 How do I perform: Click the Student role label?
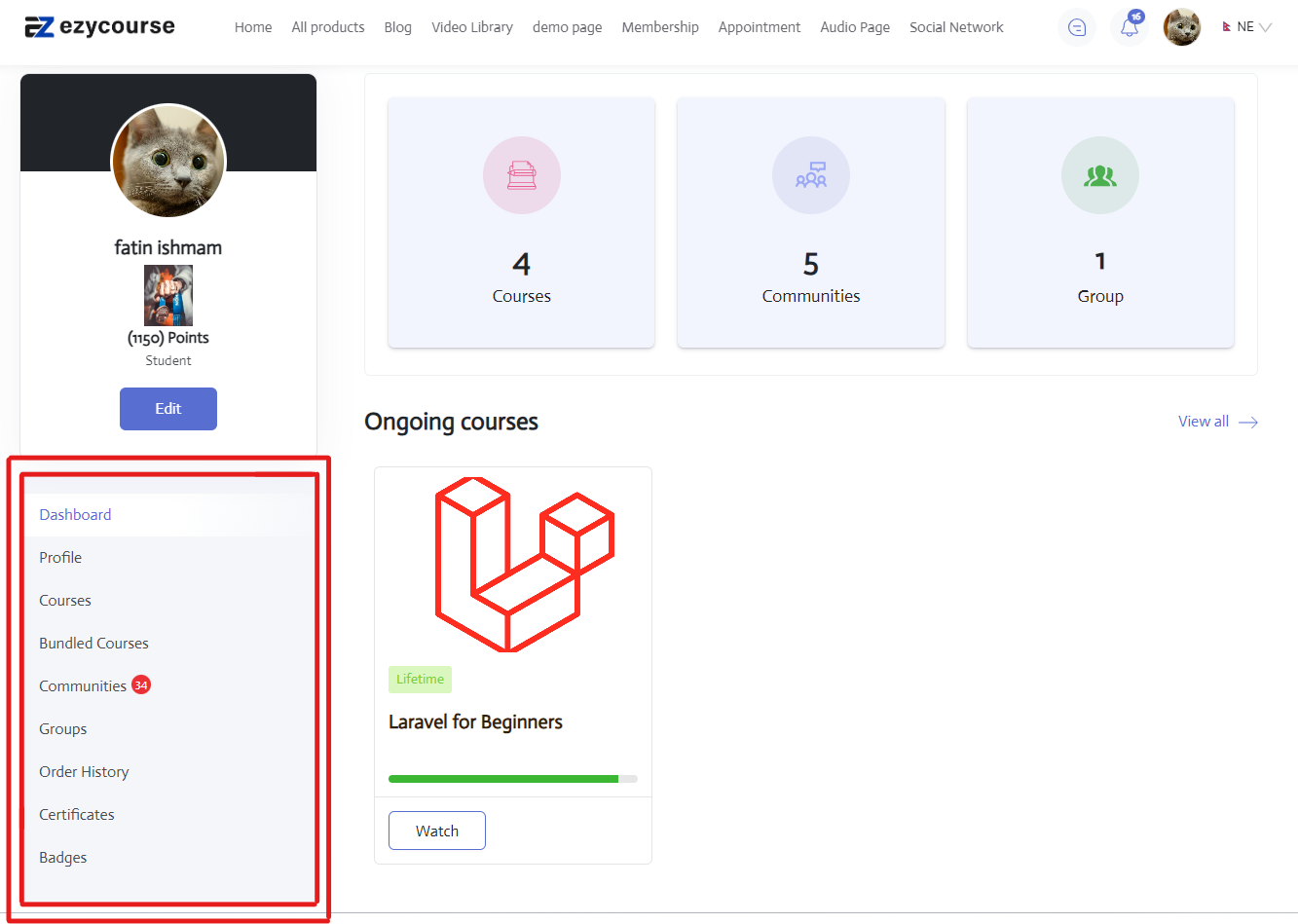pos(168,361)
